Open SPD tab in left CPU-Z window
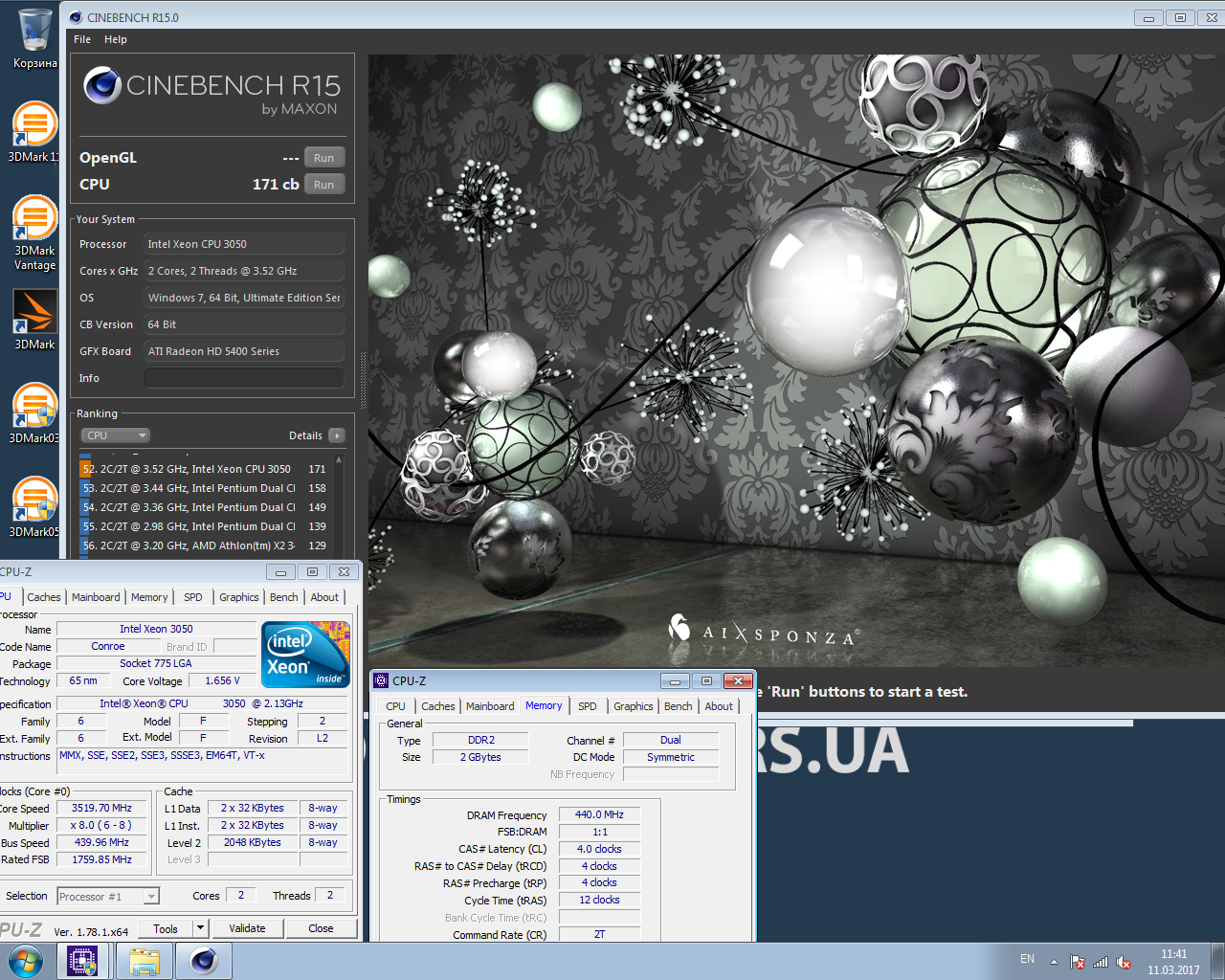 point(193,597)
